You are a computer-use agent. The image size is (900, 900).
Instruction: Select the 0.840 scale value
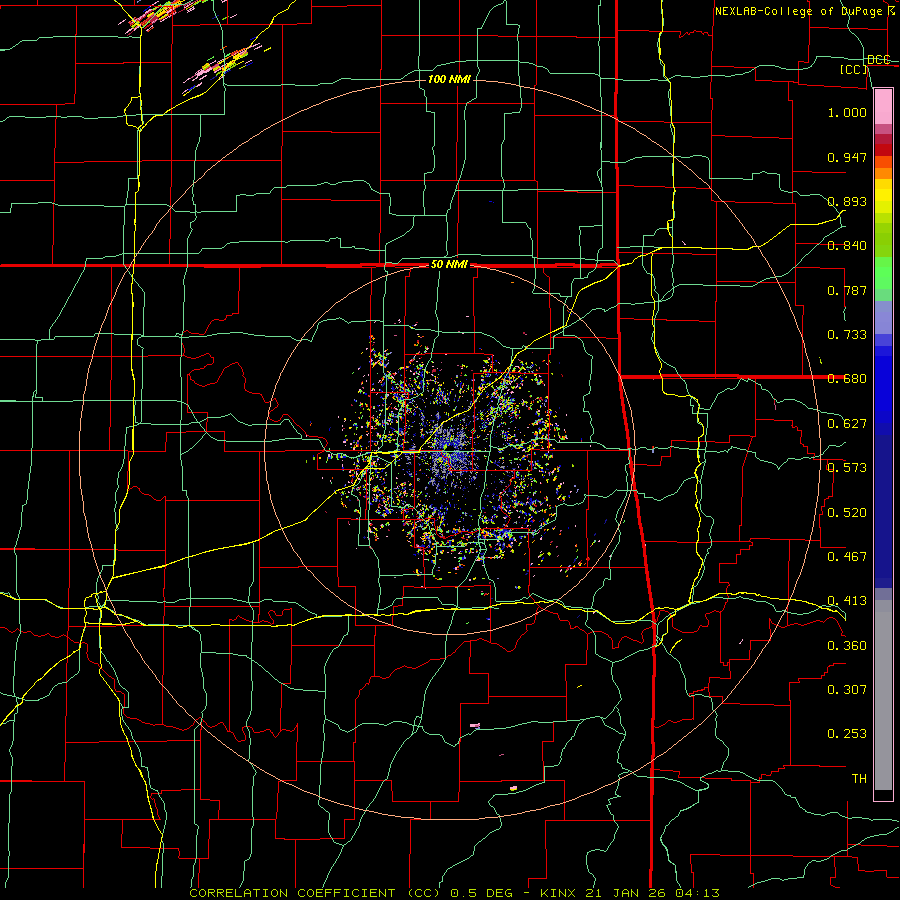847,246
